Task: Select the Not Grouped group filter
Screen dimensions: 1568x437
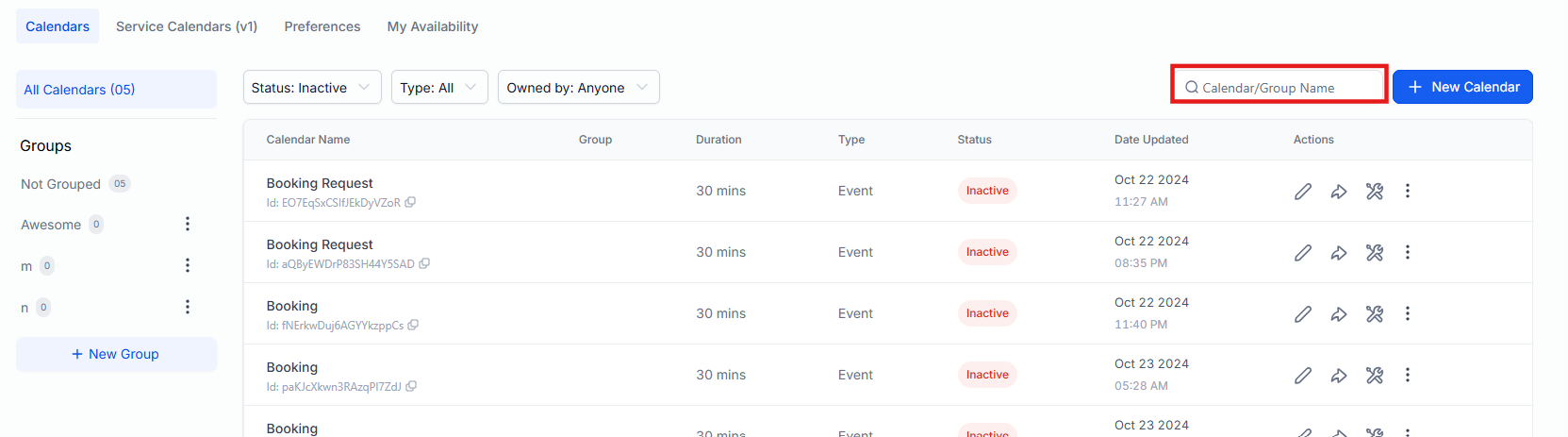Action: (61, 184)
